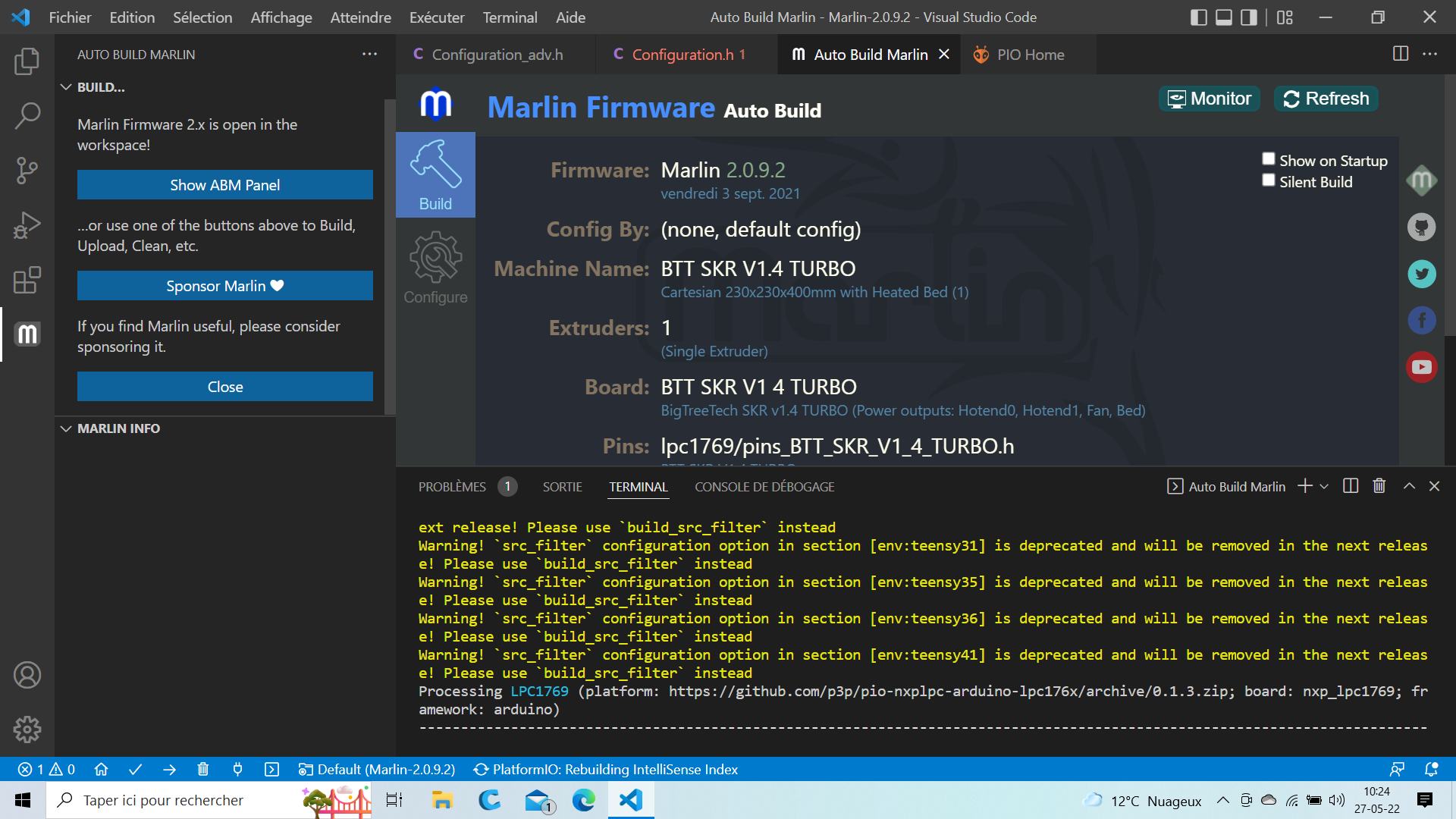Open Marlin's YouTube channel icon
Viewport: 1456px width, 819px height.
coord(1422,367)
